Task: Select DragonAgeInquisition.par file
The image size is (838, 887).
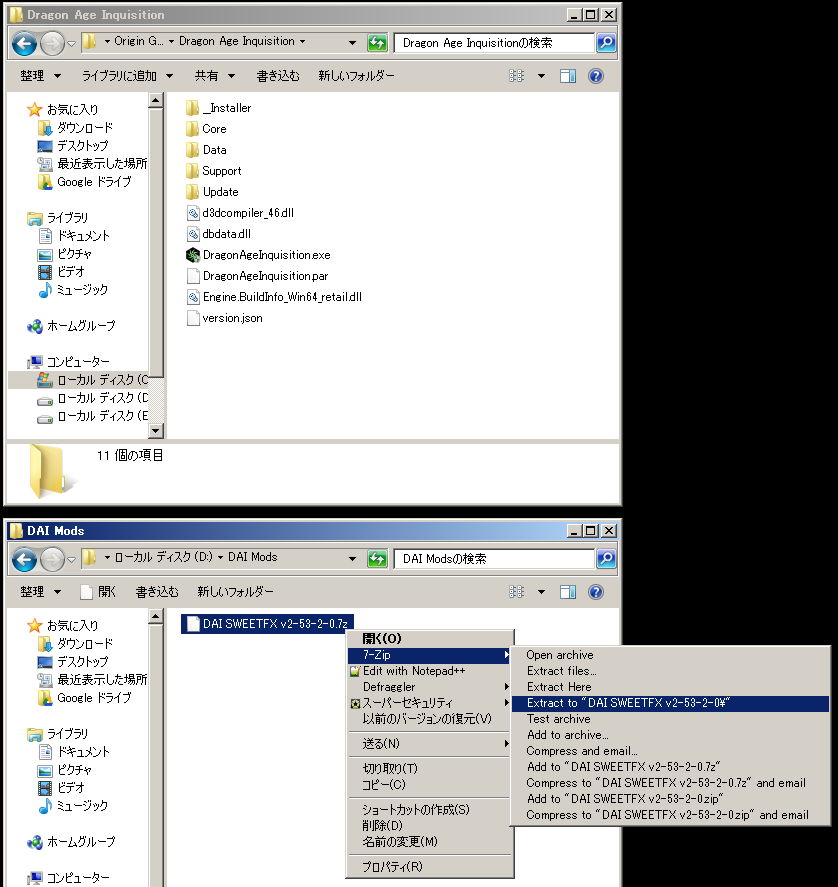Action: [257, 276]
